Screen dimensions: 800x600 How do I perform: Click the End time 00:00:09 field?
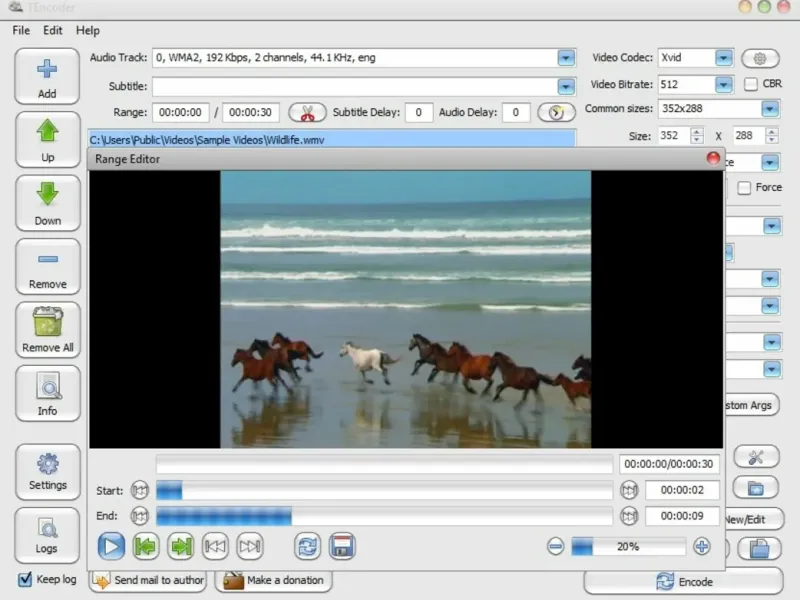pos(682,516)
